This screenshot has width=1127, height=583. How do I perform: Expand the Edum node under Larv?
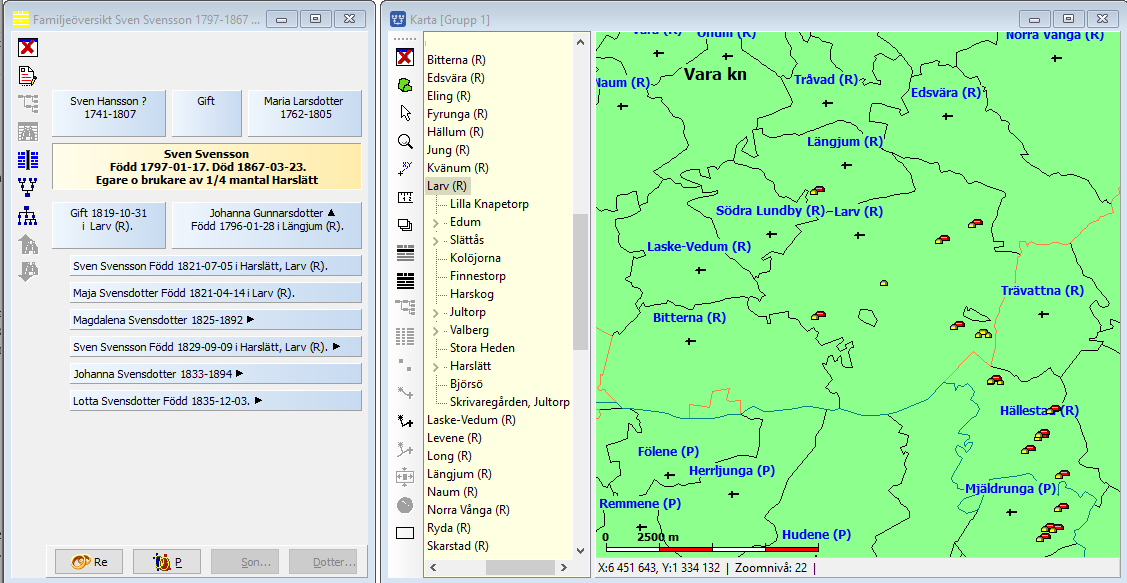[436, 223]
